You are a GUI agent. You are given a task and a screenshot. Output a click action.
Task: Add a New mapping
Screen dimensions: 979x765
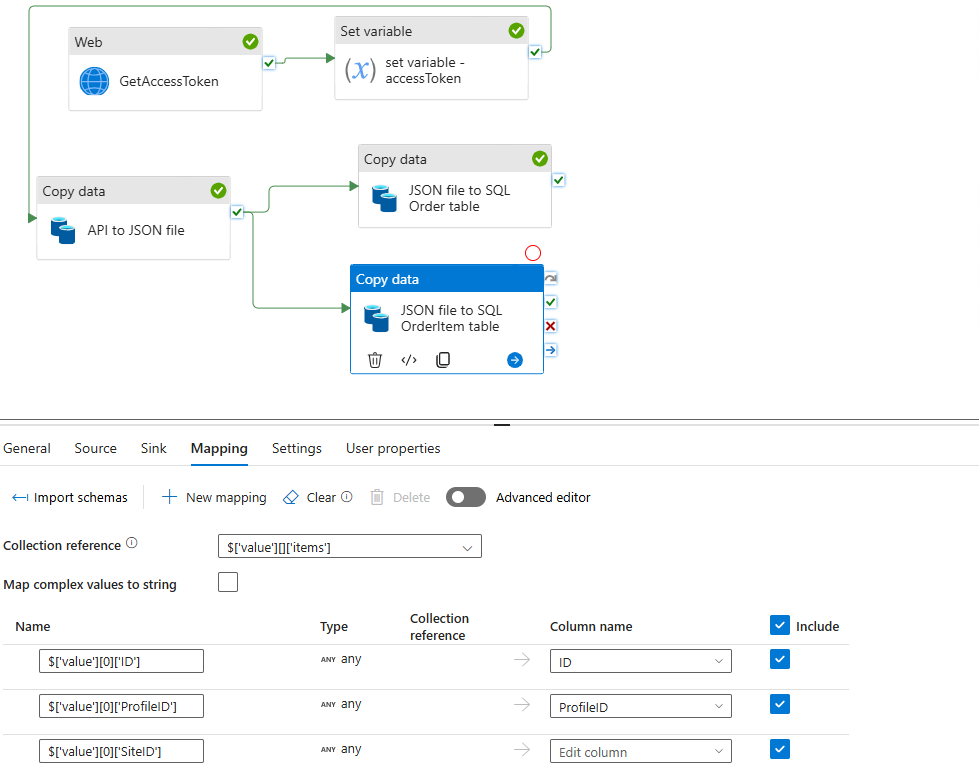[214, 497]
